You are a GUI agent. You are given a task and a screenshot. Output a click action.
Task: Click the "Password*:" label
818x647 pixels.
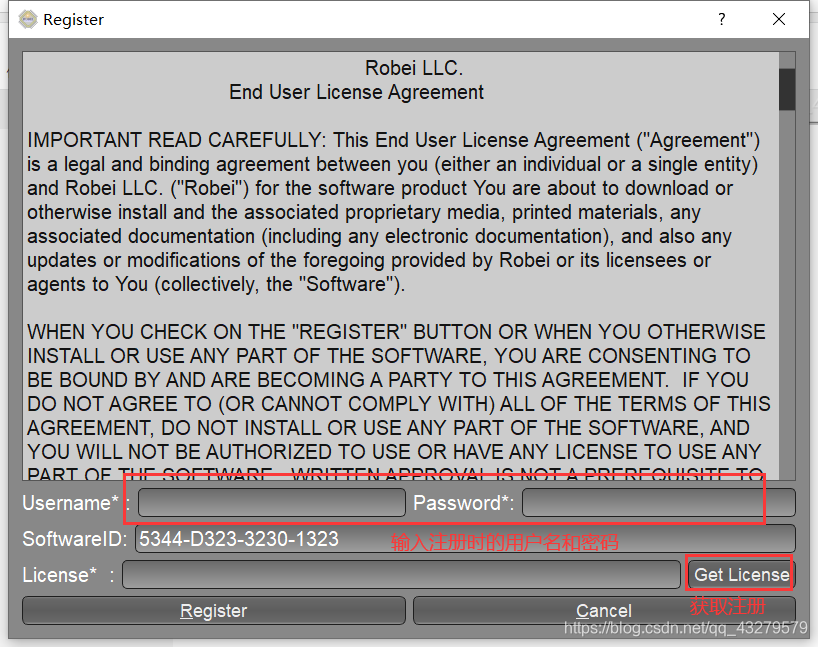463,503
